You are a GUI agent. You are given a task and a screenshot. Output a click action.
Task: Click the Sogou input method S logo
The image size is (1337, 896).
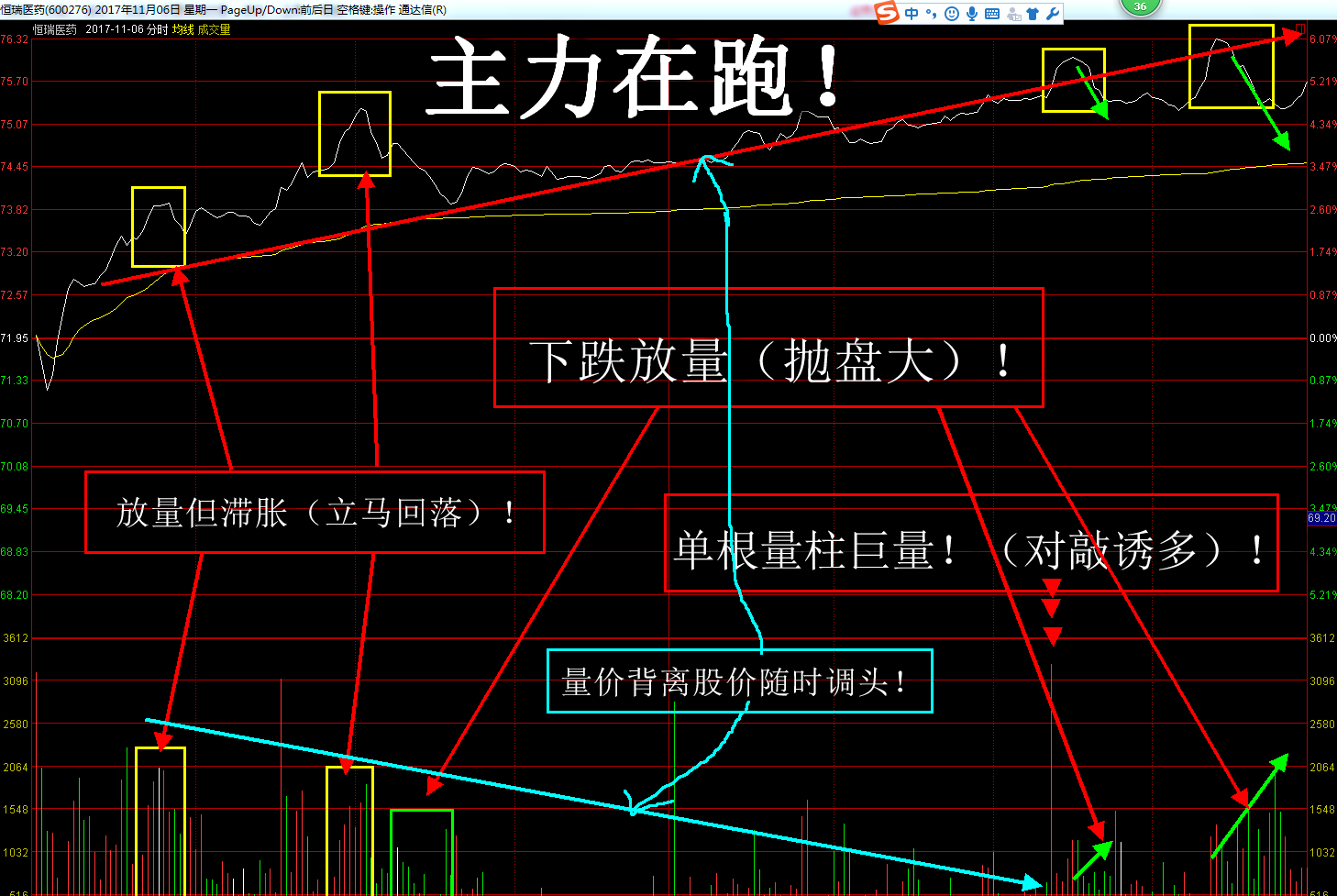point(887,13)
